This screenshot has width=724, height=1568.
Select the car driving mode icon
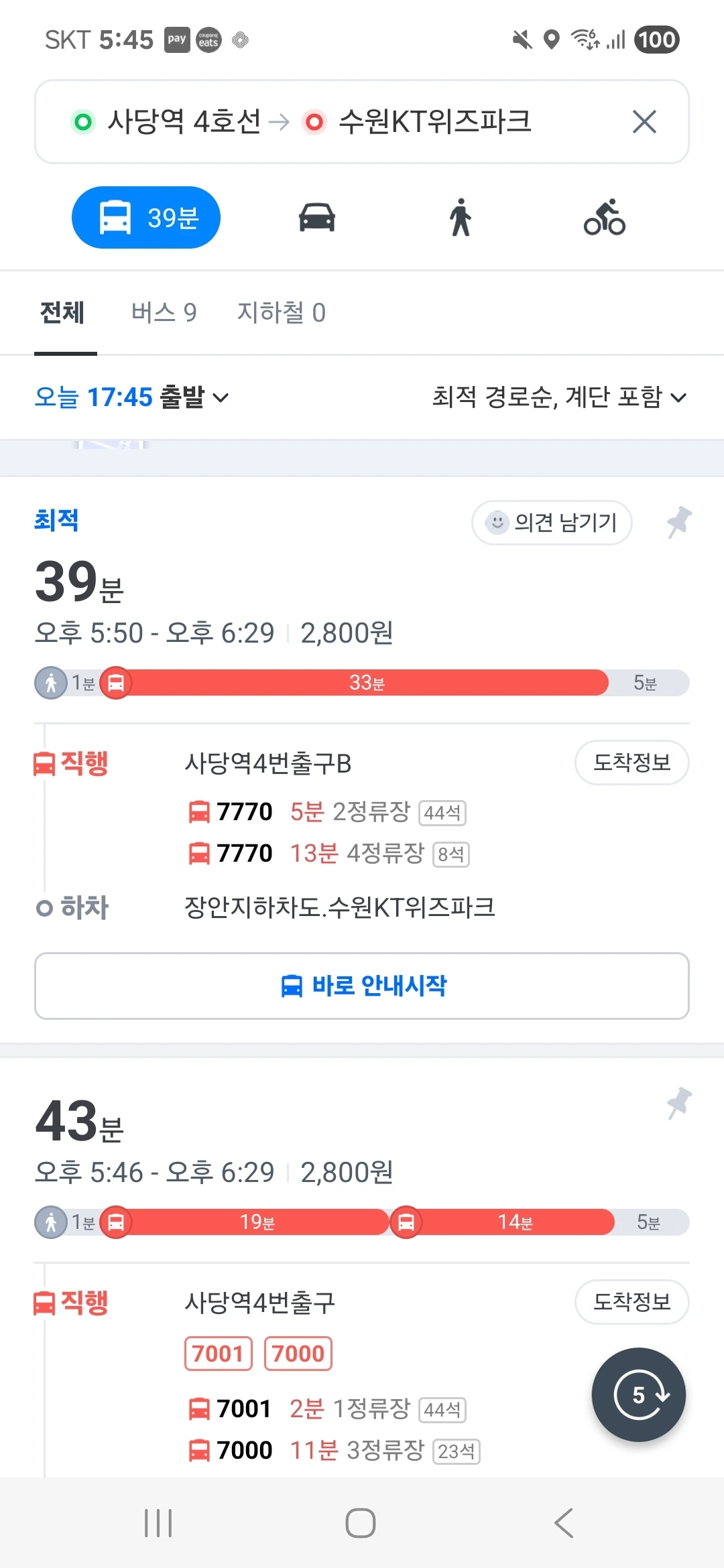(x=317, y=218)
